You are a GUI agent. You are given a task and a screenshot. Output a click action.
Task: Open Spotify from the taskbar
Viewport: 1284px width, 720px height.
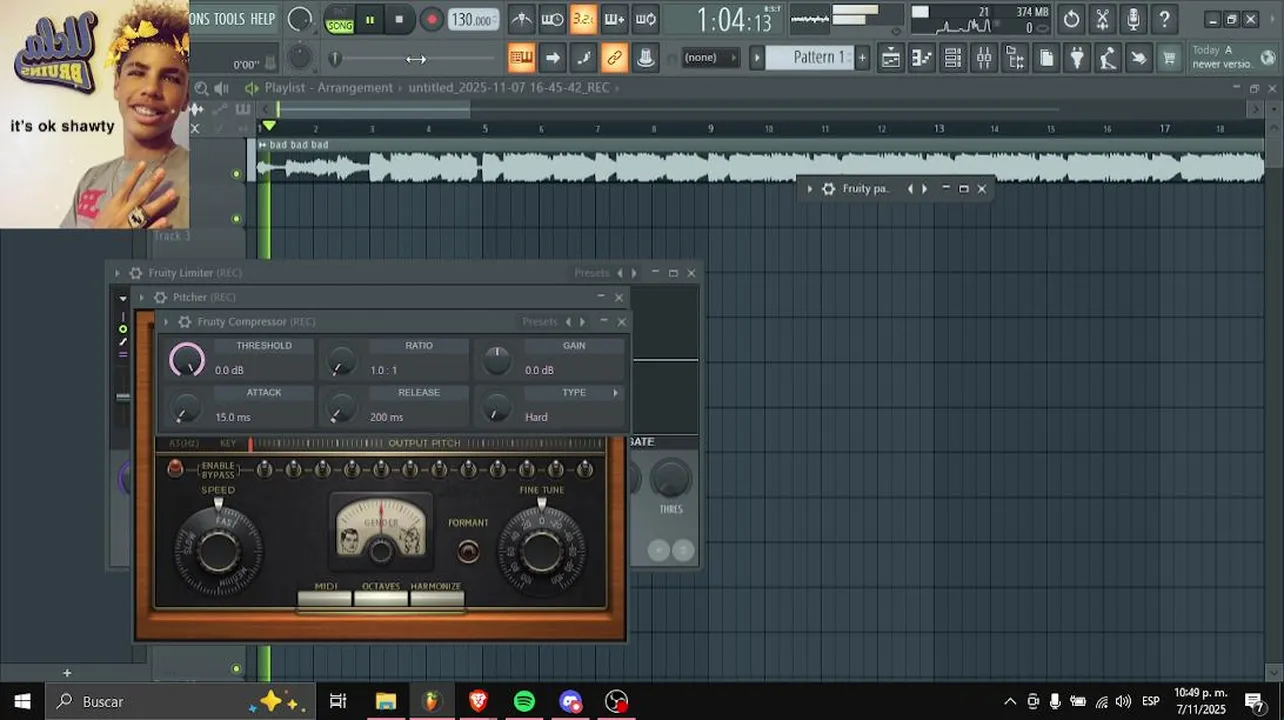click(x=524, y=701)
